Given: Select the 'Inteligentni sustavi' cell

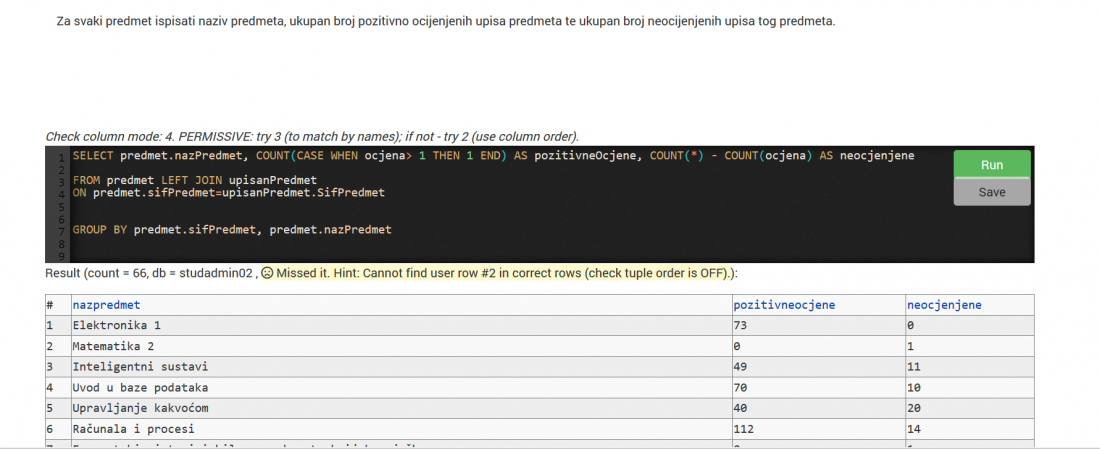Looking at the screenshot, I should (401, 366).
